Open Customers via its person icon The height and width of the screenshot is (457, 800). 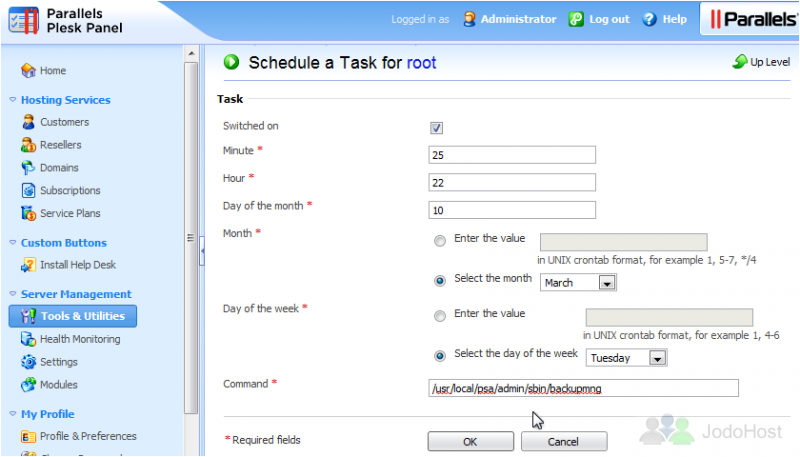click(x=28, y=122)
